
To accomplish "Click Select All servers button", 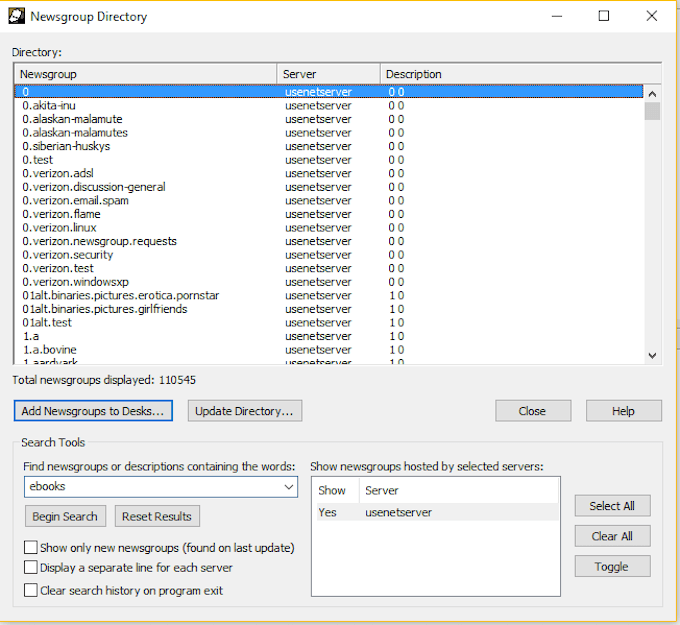I will 612,506.
